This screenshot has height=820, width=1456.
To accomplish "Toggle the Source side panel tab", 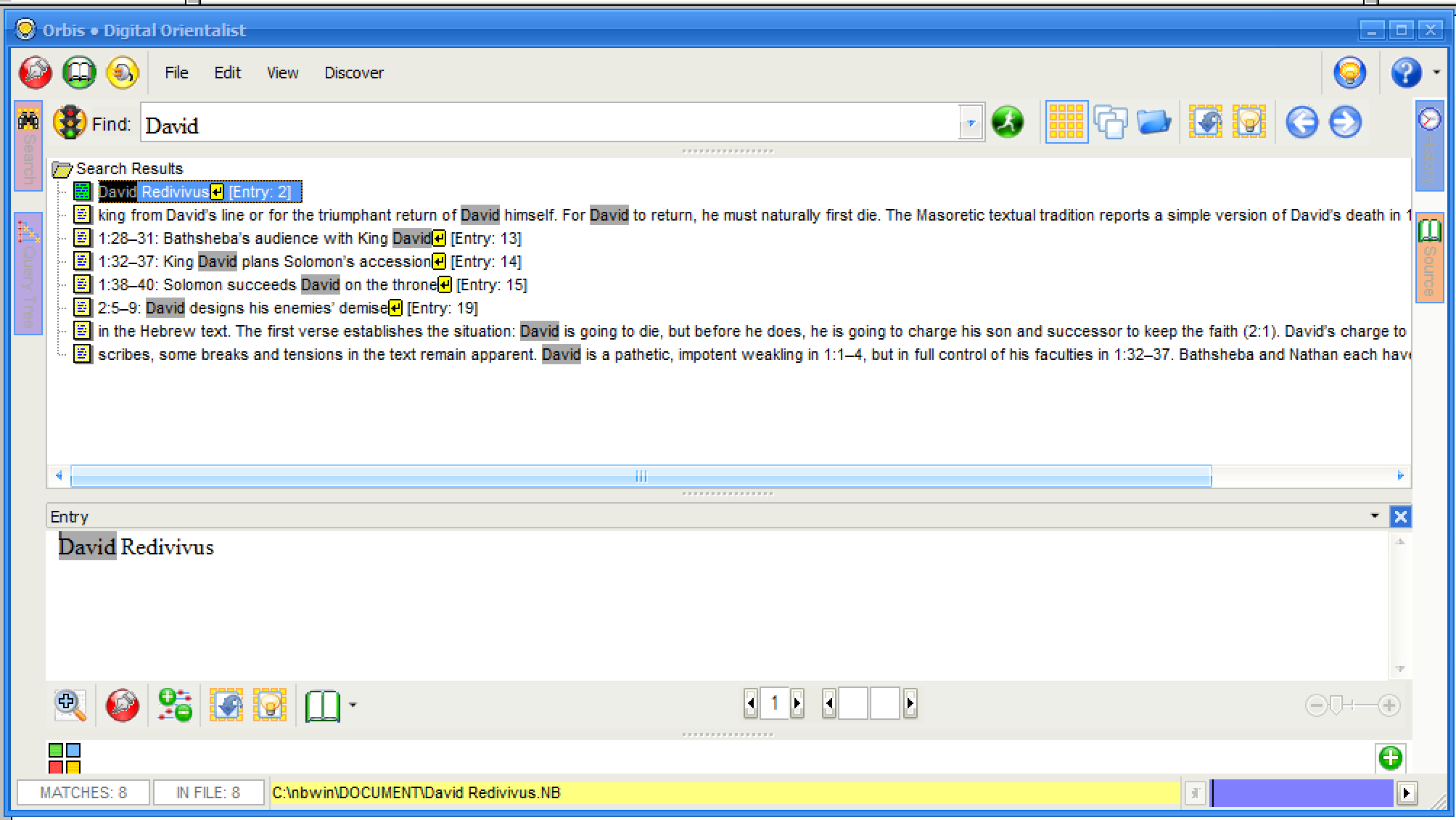I will coord(1429,259).
